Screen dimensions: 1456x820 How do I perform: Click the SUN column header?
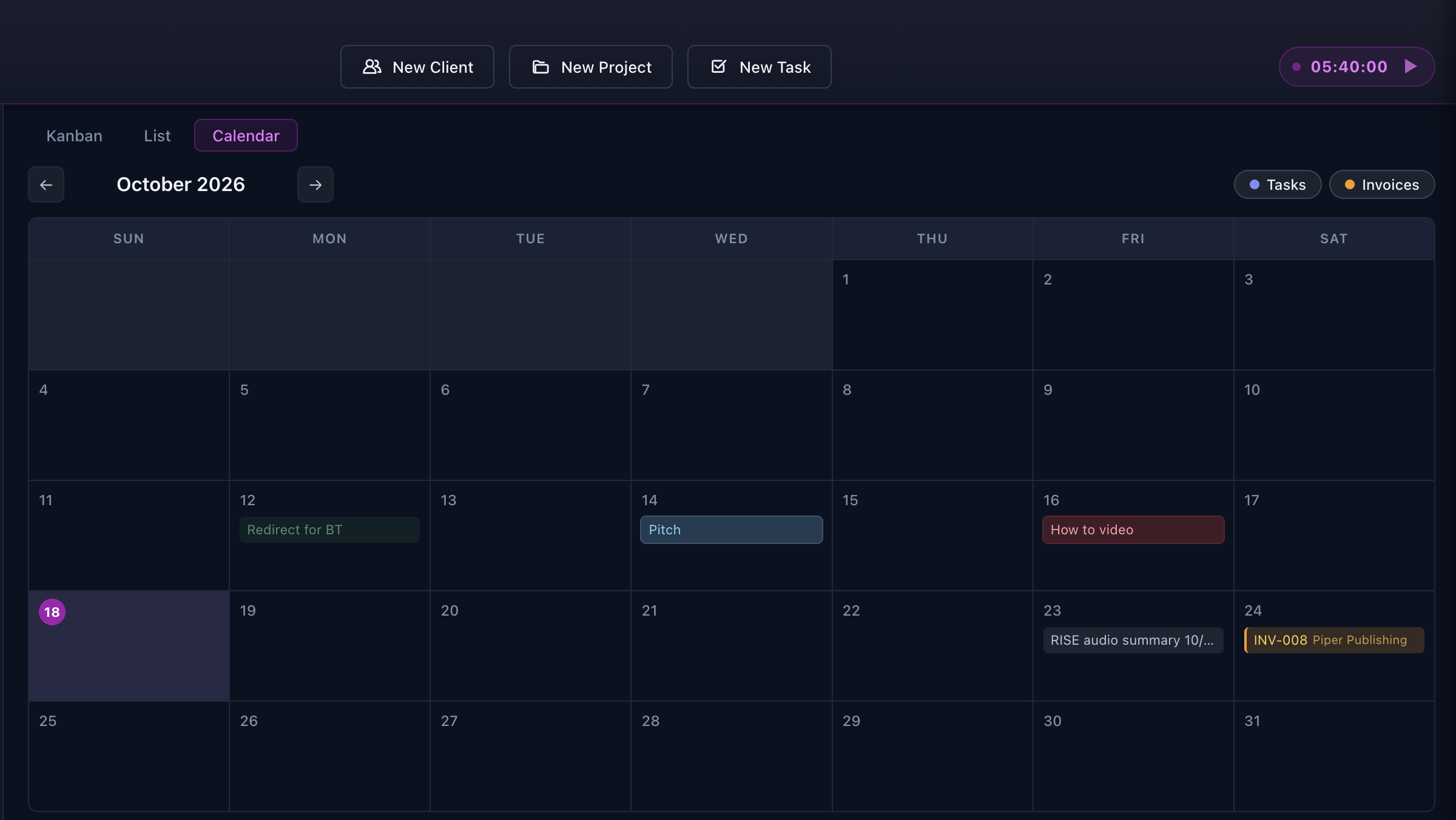pyautogui.click(x=129, y=238)
